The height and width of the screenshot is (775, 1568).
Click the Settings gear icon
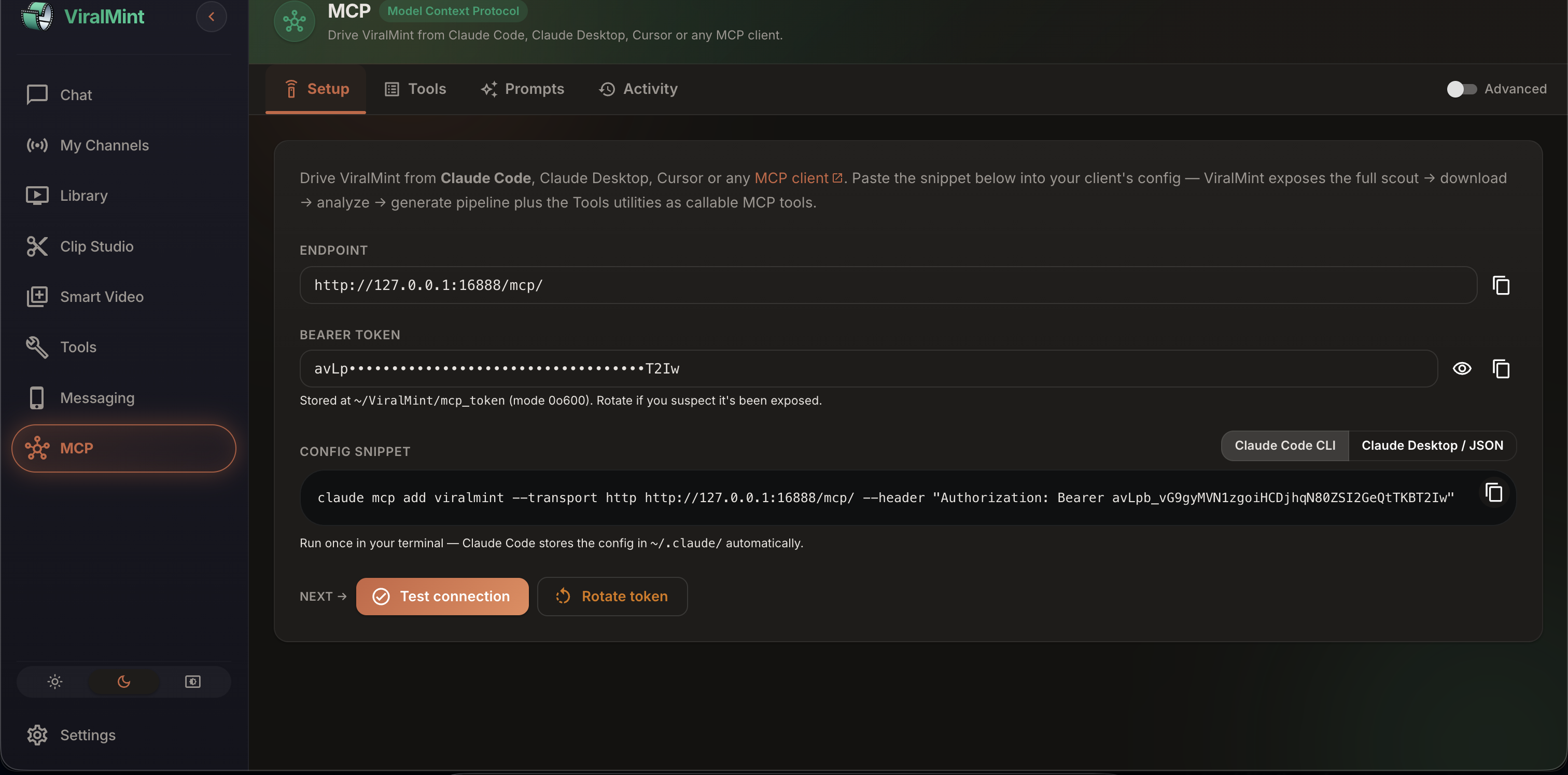click(37, 736)
